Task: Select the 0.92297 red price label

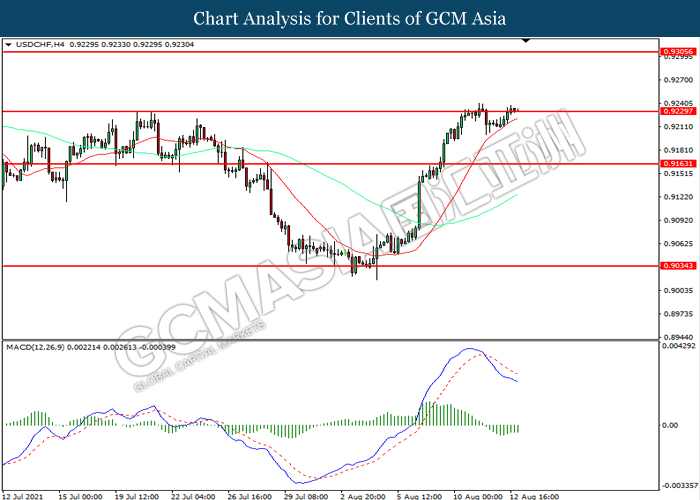Action: pyautogui.click(x=674, y=111)
